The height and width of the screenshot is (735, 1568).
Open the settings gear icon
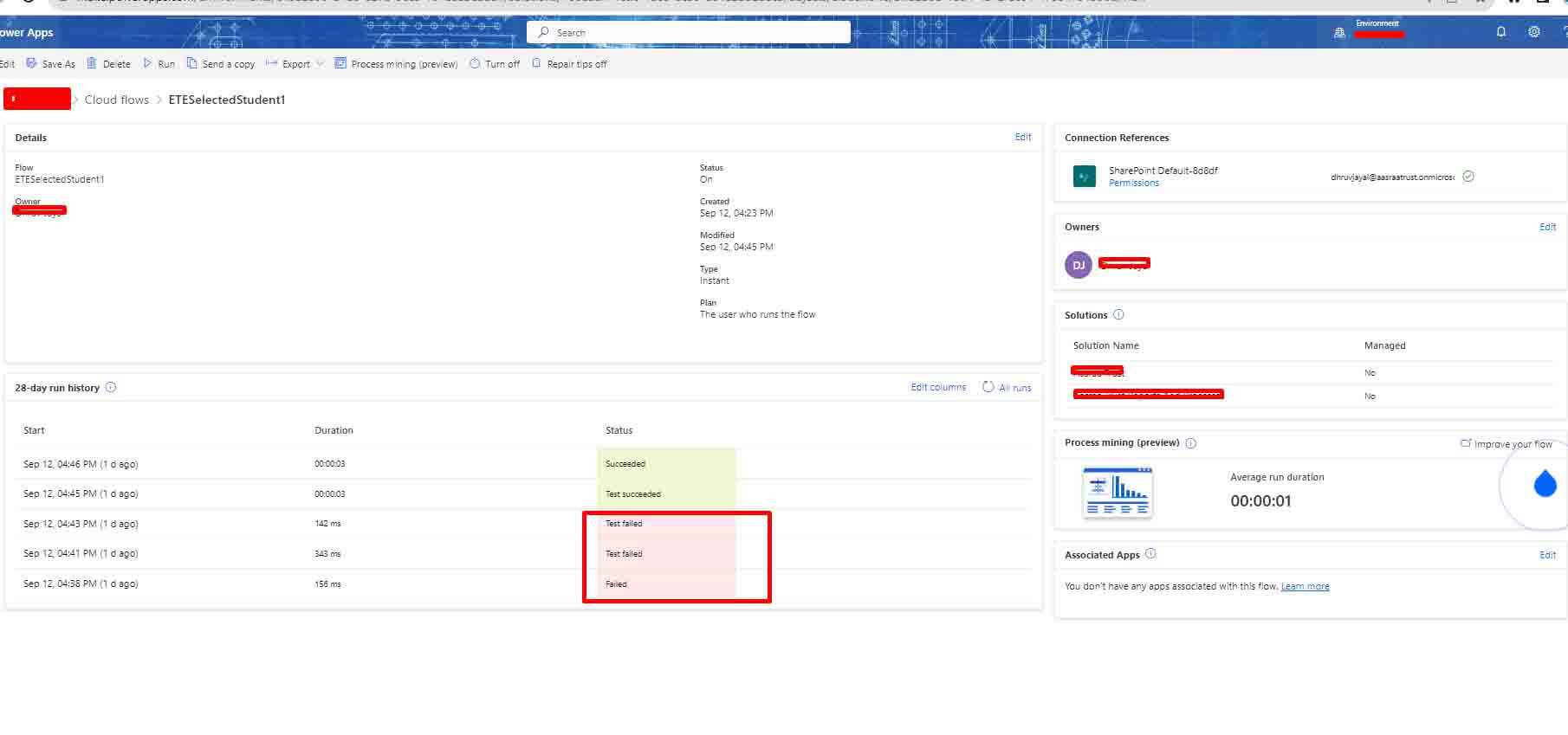[1534, 32]
